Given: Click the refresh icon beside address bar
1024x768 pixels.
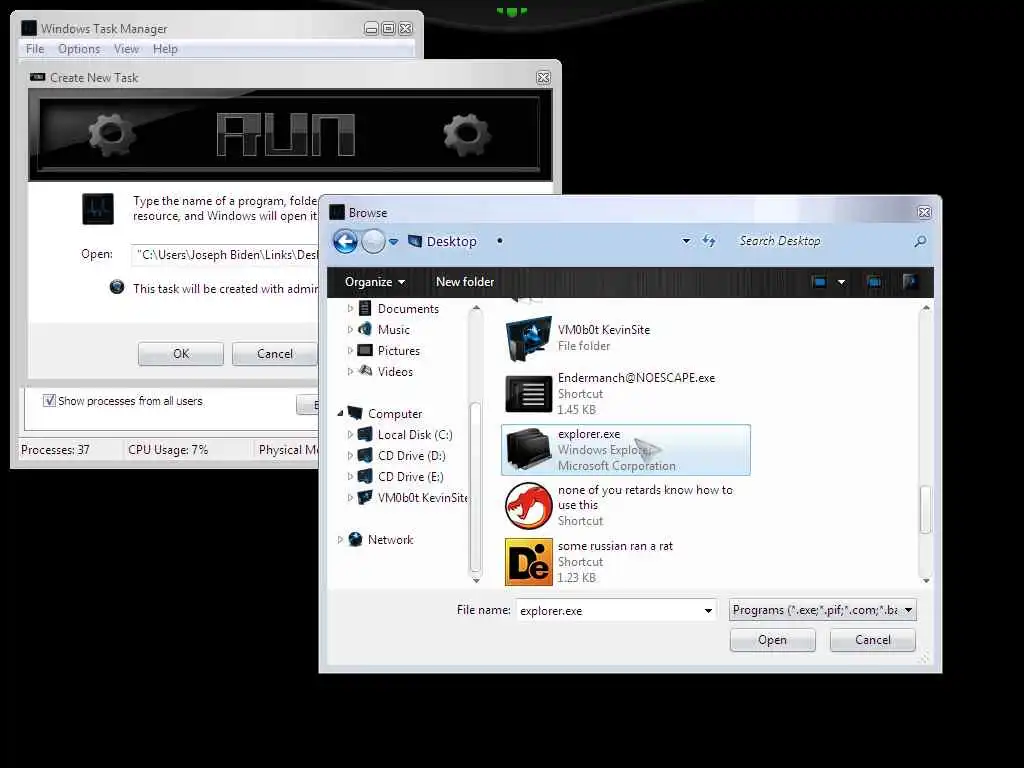Looking at the screenshot, I should (x=709, y=241).
